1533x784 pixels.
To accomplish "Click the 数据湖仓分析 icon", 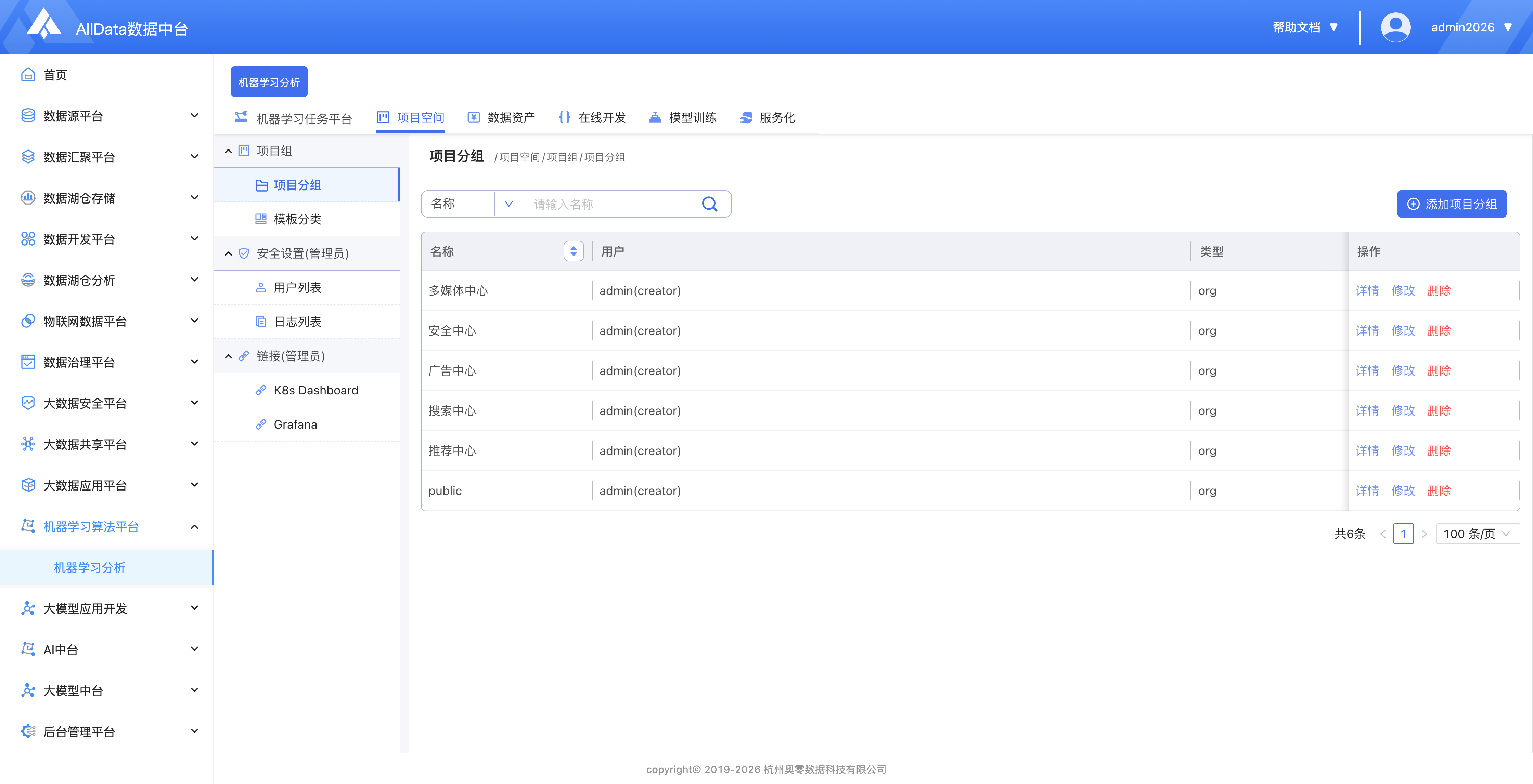I will pos(28,280).
